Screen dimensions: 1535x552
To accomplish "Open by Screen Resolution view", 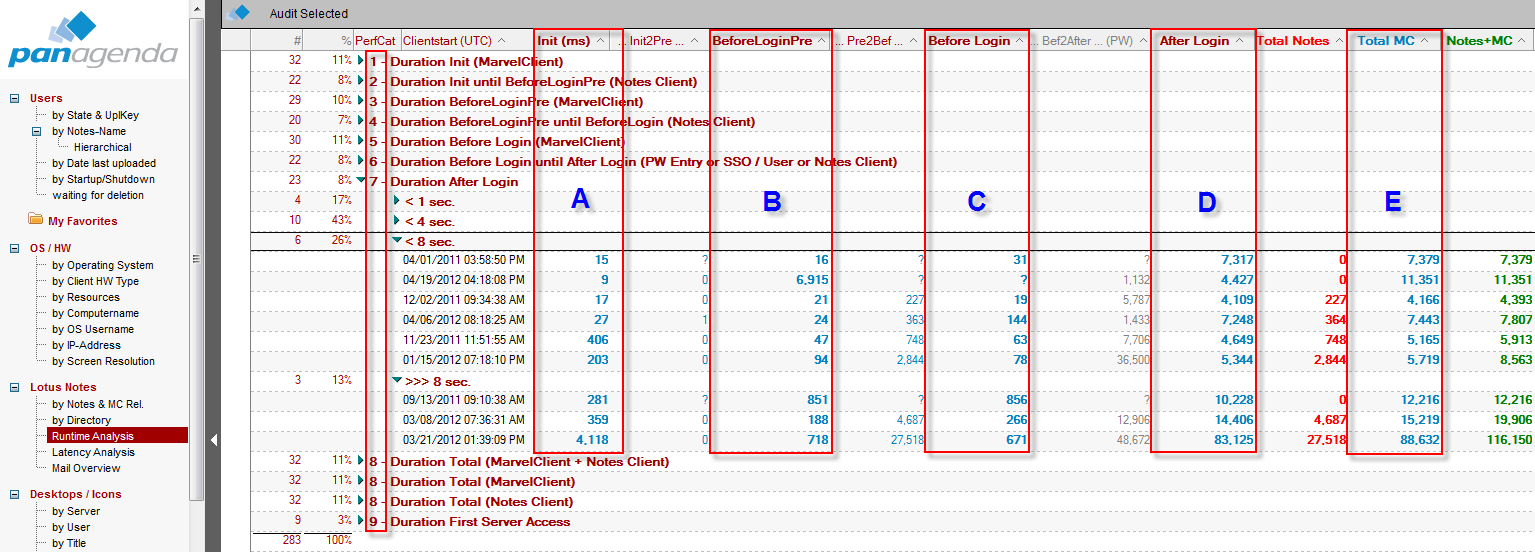I will 104,361.
